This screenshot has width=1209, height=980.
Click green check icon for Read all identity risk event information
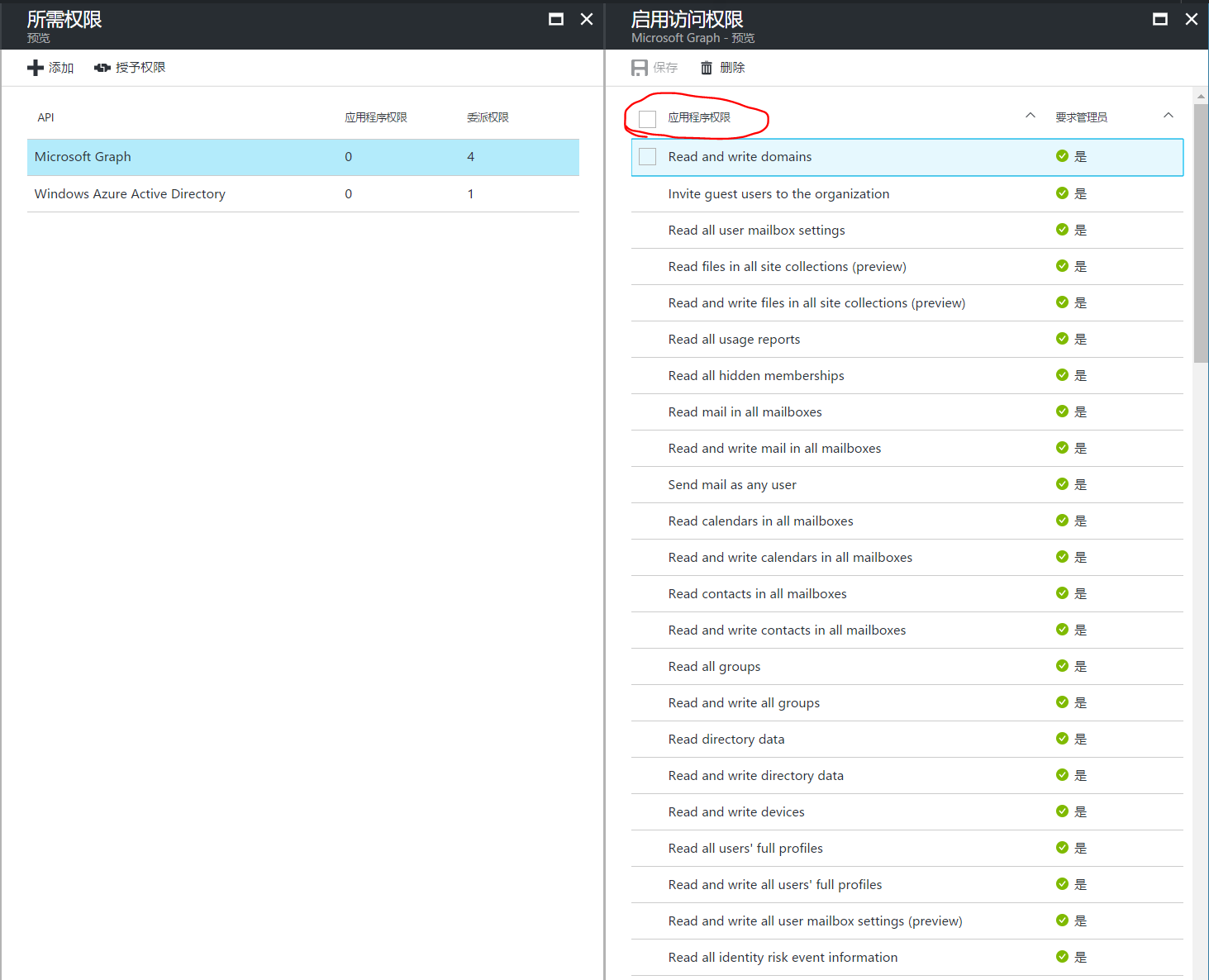coord(1062,956)
